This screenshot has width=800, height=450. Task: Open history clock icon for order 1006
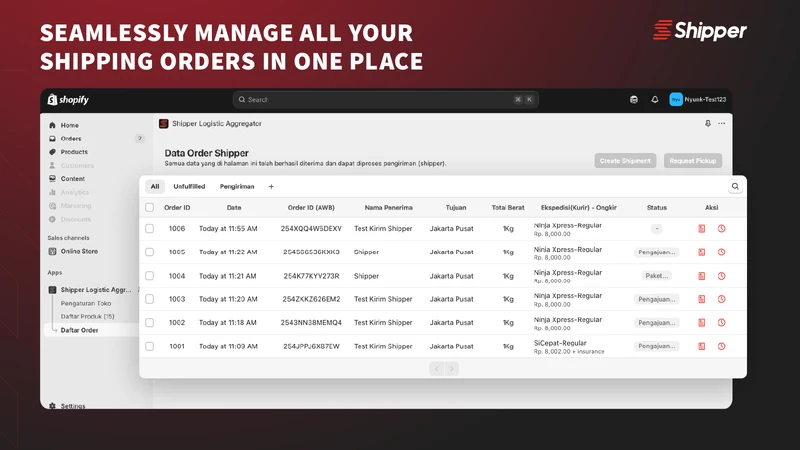click(721, 229)
